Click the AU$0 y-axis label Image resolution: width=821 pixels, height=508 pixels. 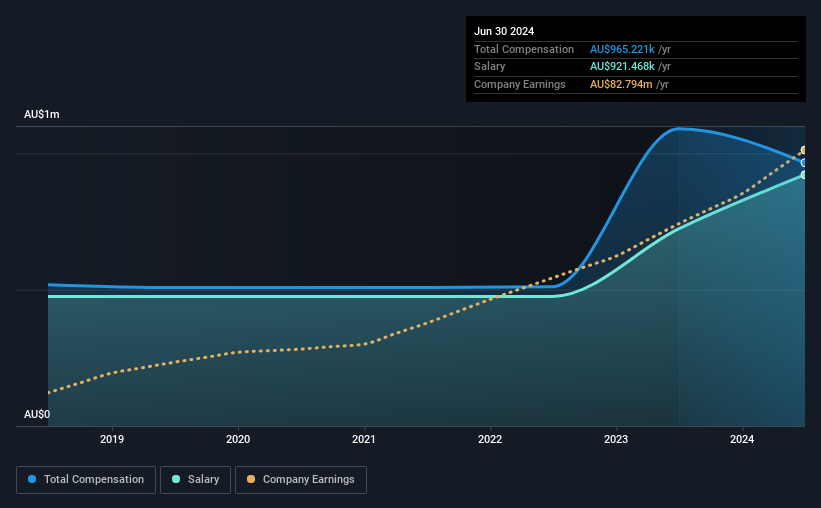[37, 414]
